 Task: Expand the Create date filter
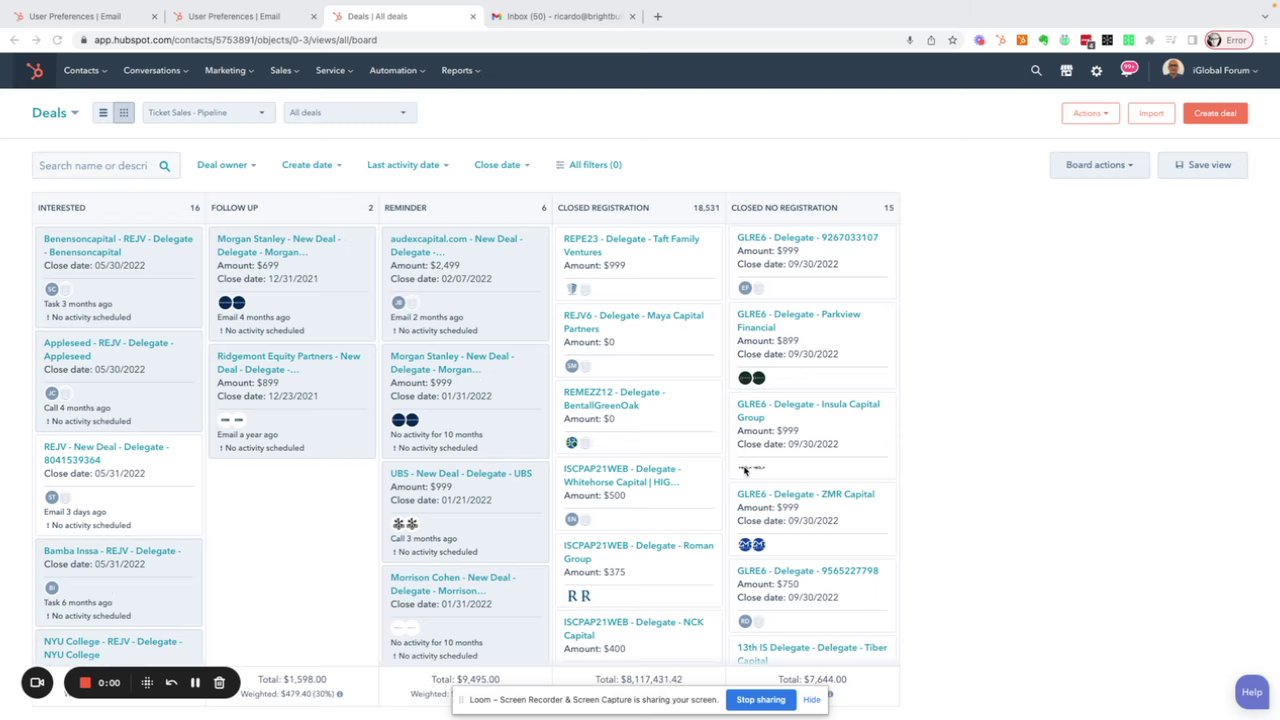[x=312, y=165]
